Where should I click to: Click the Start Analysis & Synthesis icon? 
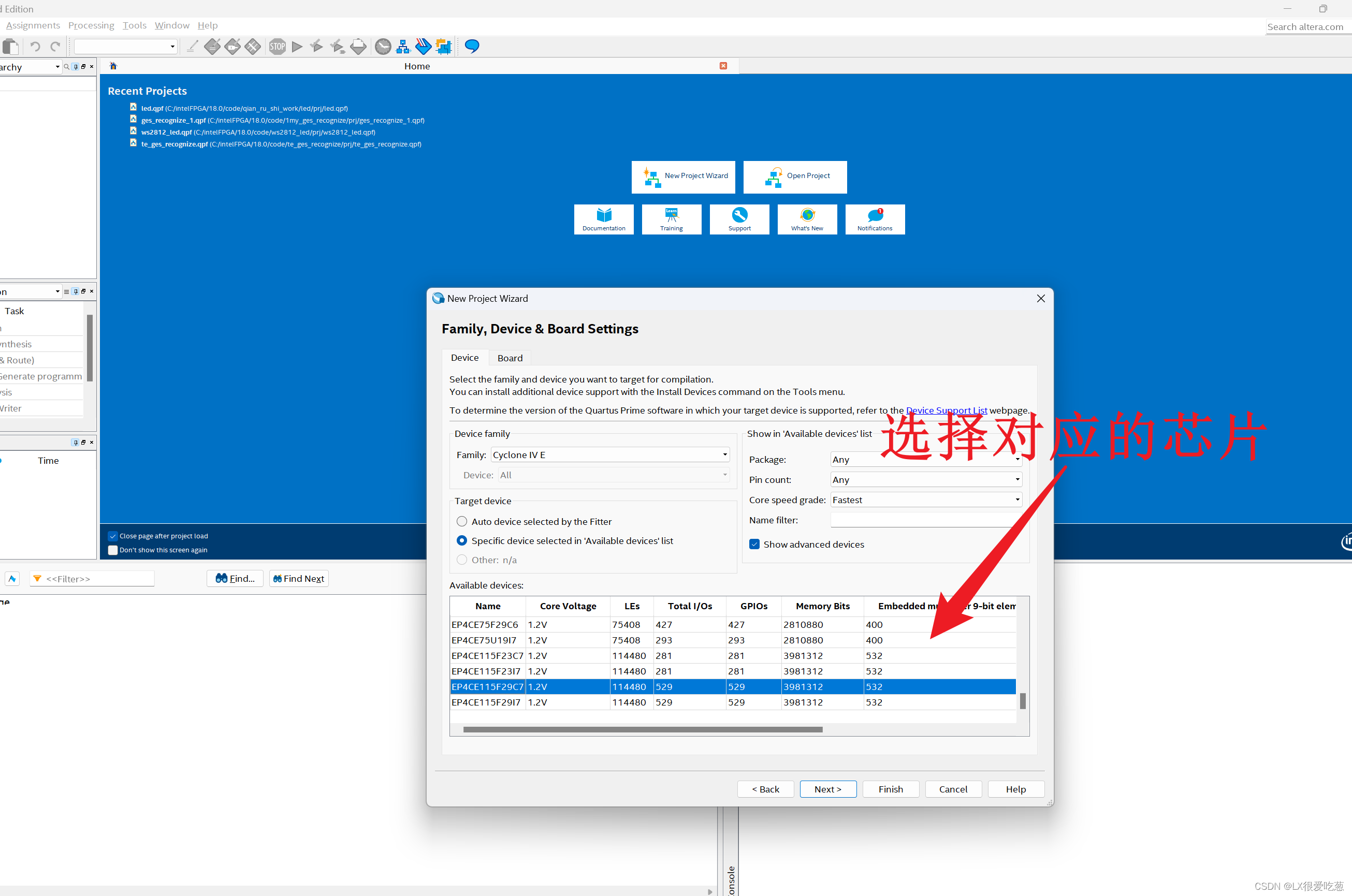click(x=316, y=46)
